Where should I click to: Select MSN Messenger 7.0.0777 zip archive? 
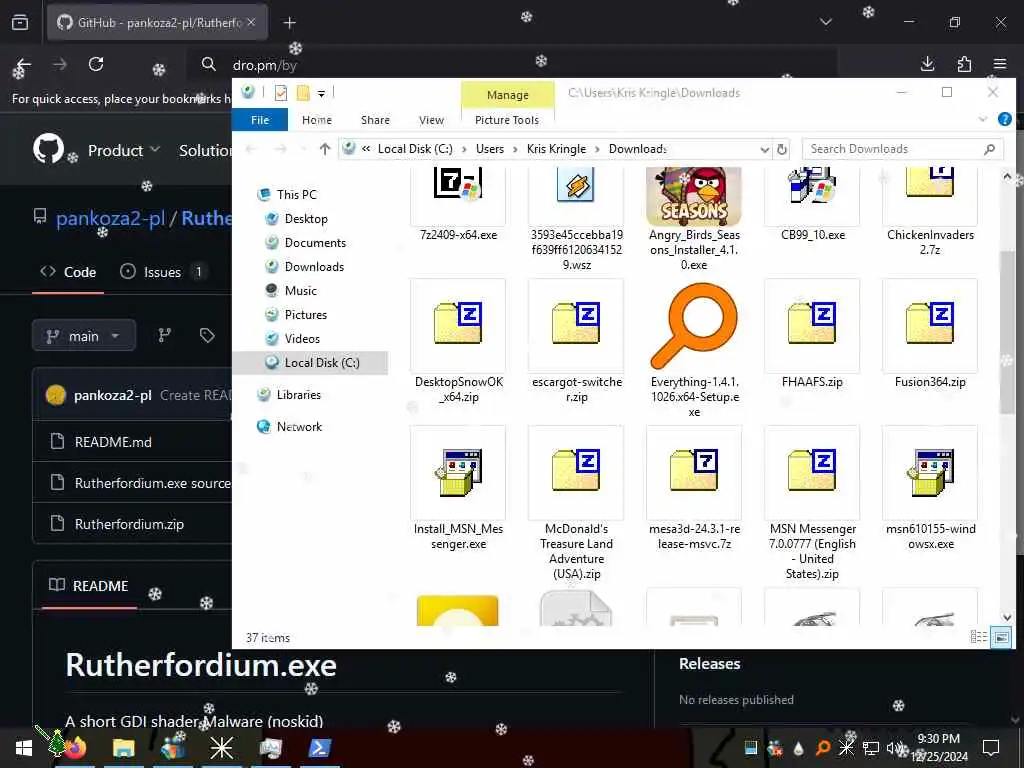click(812, 470)
